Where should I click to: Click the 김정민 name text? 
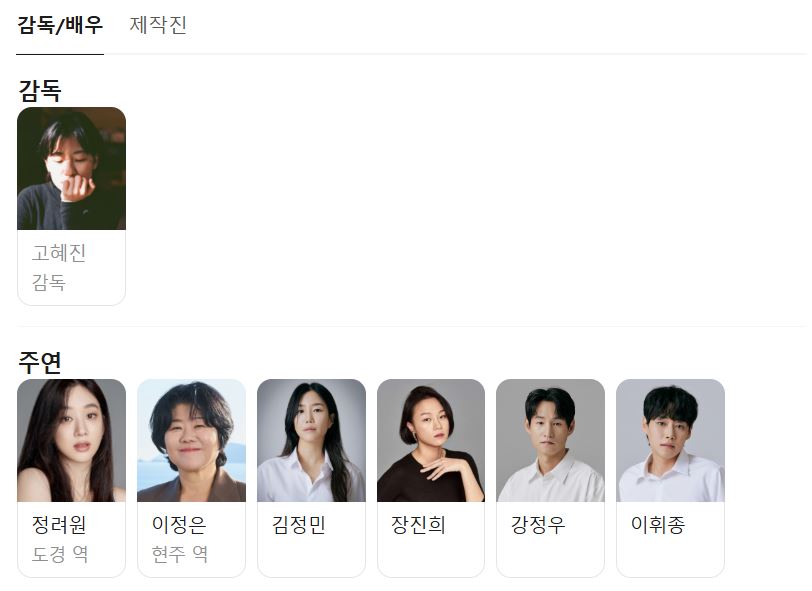299,525
